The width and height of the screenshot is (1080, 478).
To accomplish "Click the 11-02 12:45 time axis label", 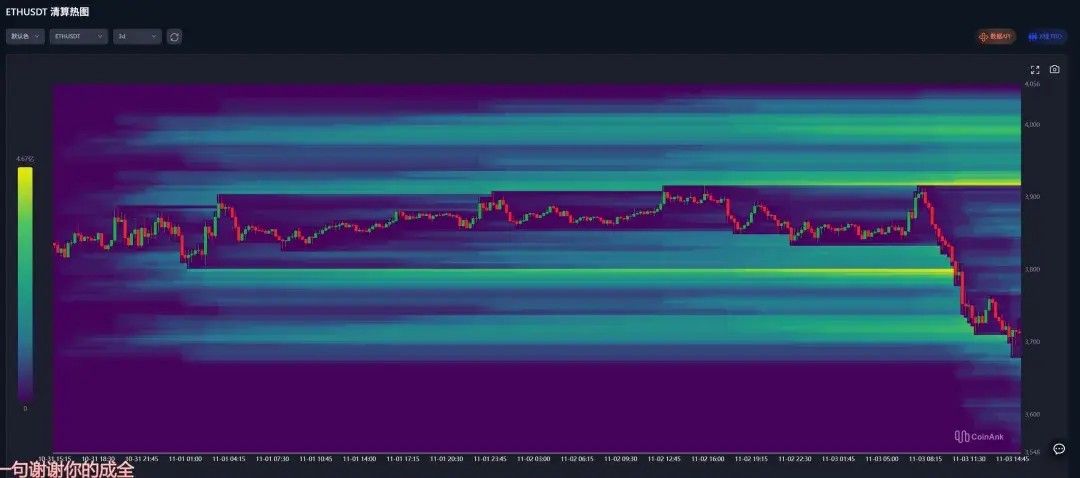I will pyautogui.click(x=664, y=459).
